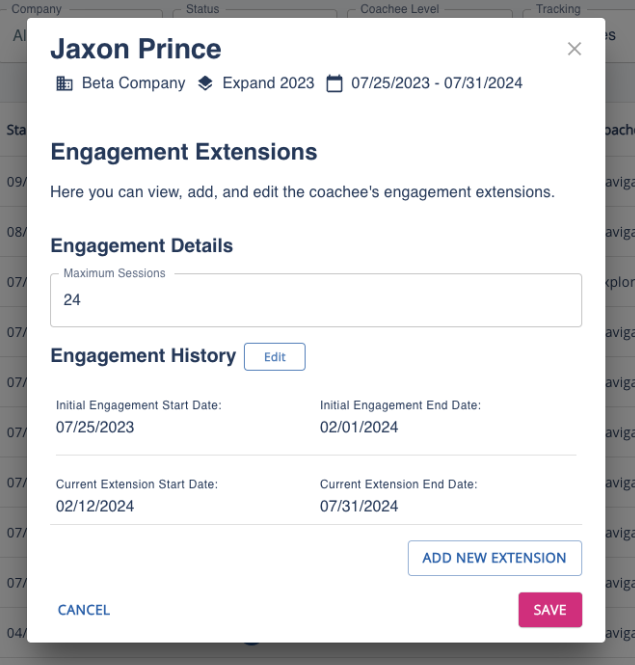Screen dimensions: 635x665
Task: Click the Add New Extension button
Action: pos(494,558)
